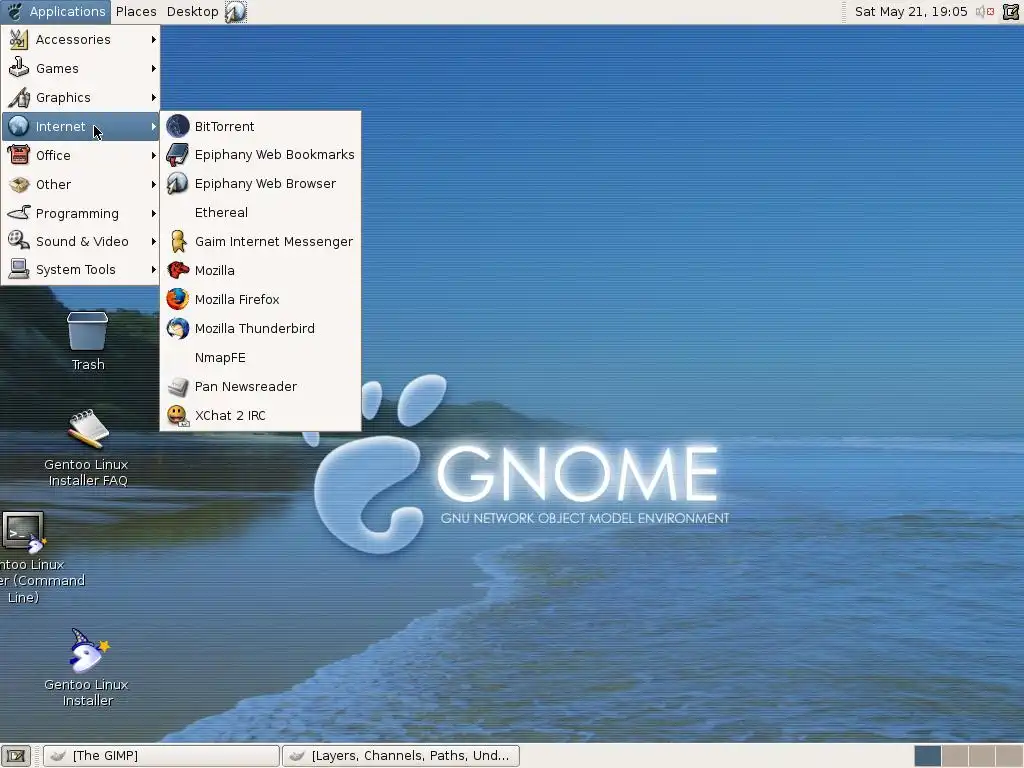Expand the Sound & Video submenu
This screenshot has width=1024, height=768.
[80, 242]
